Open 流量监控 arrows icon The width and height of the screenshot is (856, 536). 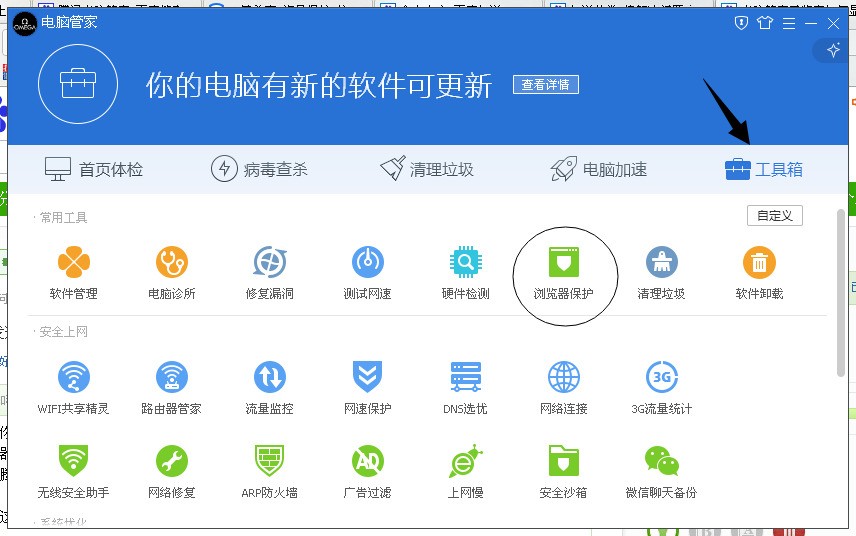coord(270,377)
